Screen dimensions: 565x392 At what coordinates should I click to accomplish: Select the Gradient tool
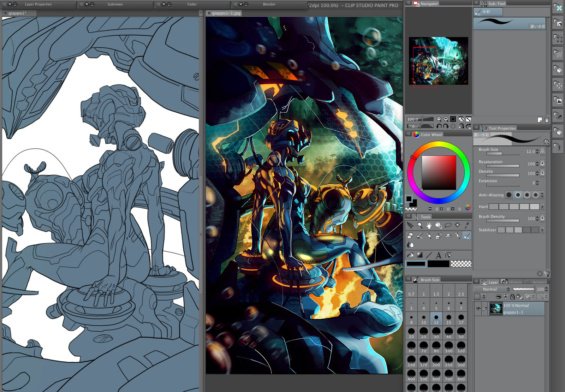[x=419, y=255]
